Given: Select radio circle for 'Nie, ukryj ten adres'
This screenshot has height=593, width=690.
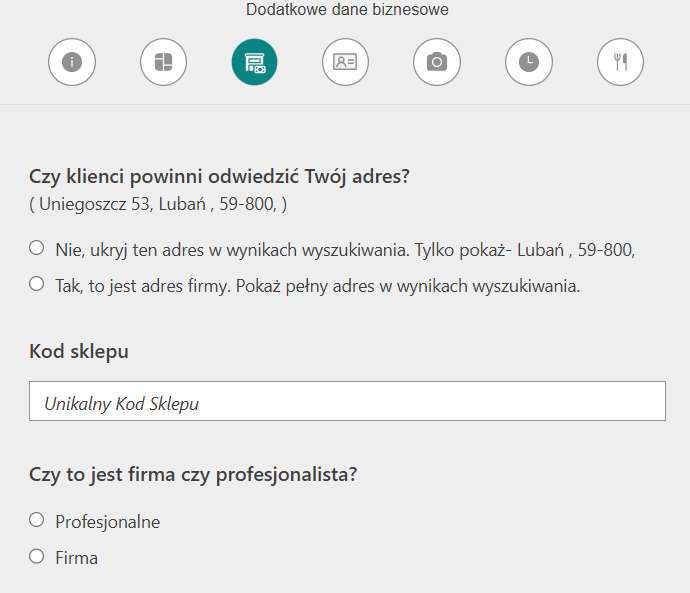Looking at the screenshot, I should tap(37, 248).
